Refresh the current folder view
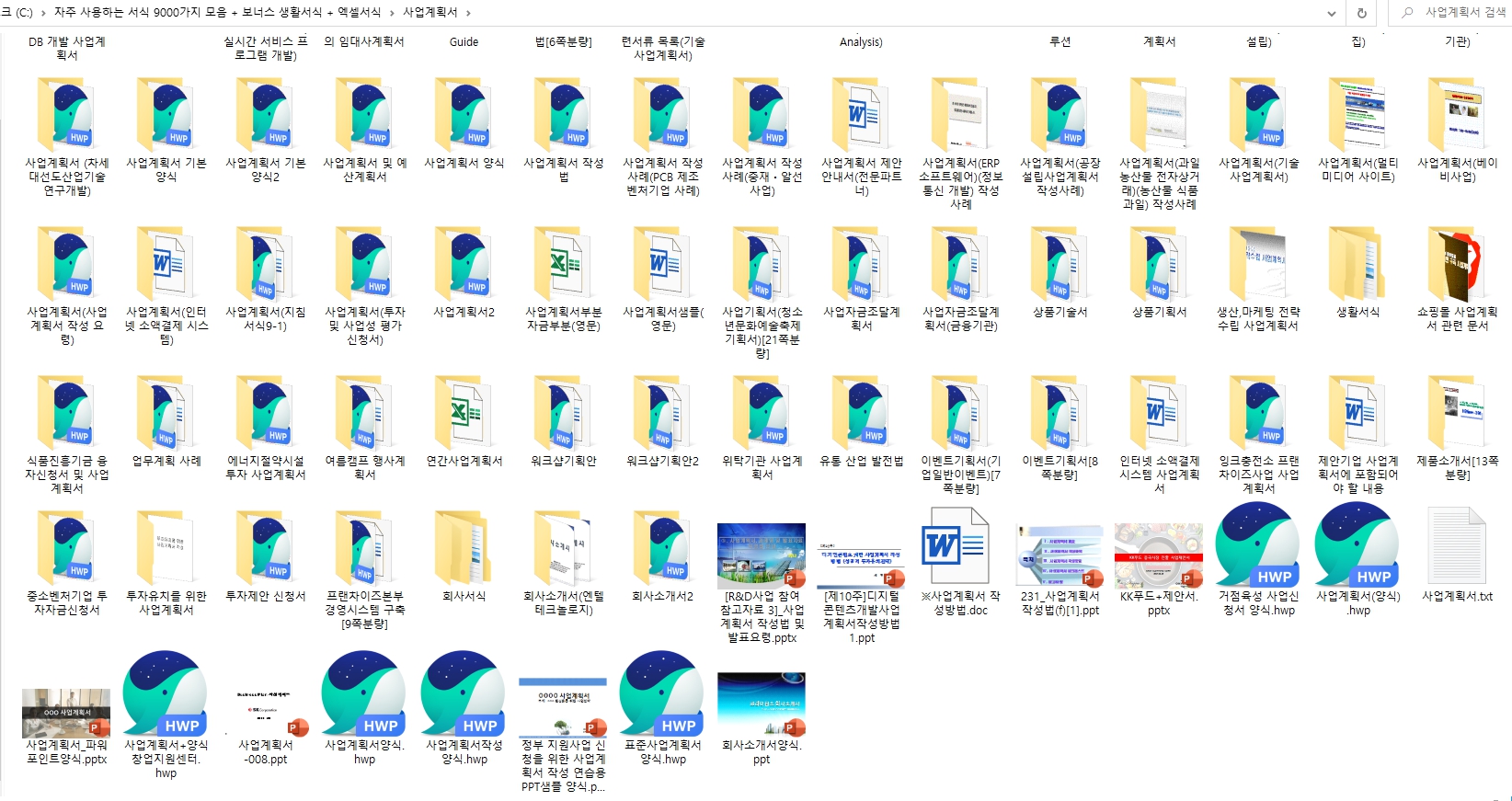Image resolution: width=1512 pixels, height=801 pixels. coord(1362,13)
